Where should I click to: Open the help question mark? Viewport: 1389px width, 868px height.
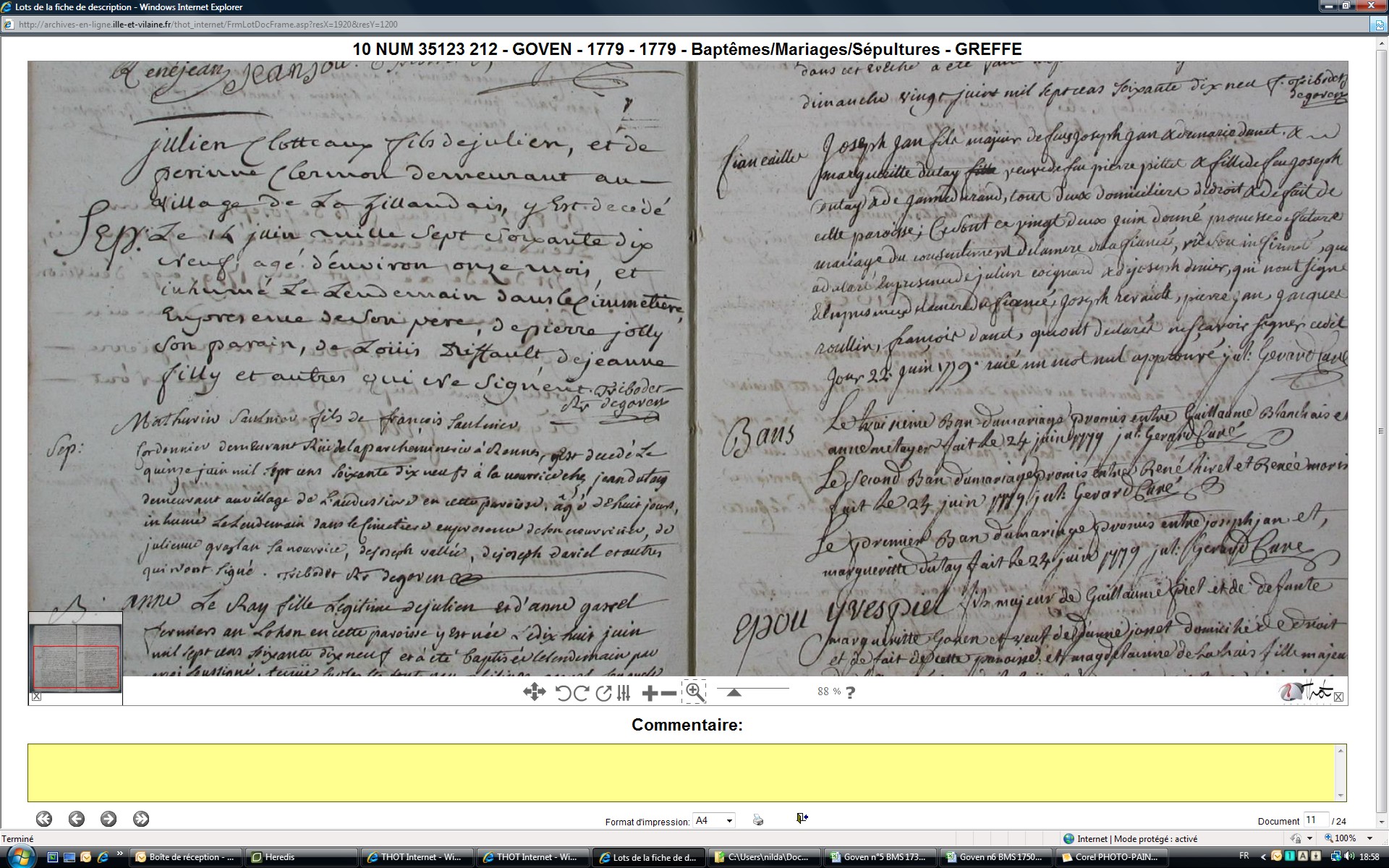[x=851, y=692]
